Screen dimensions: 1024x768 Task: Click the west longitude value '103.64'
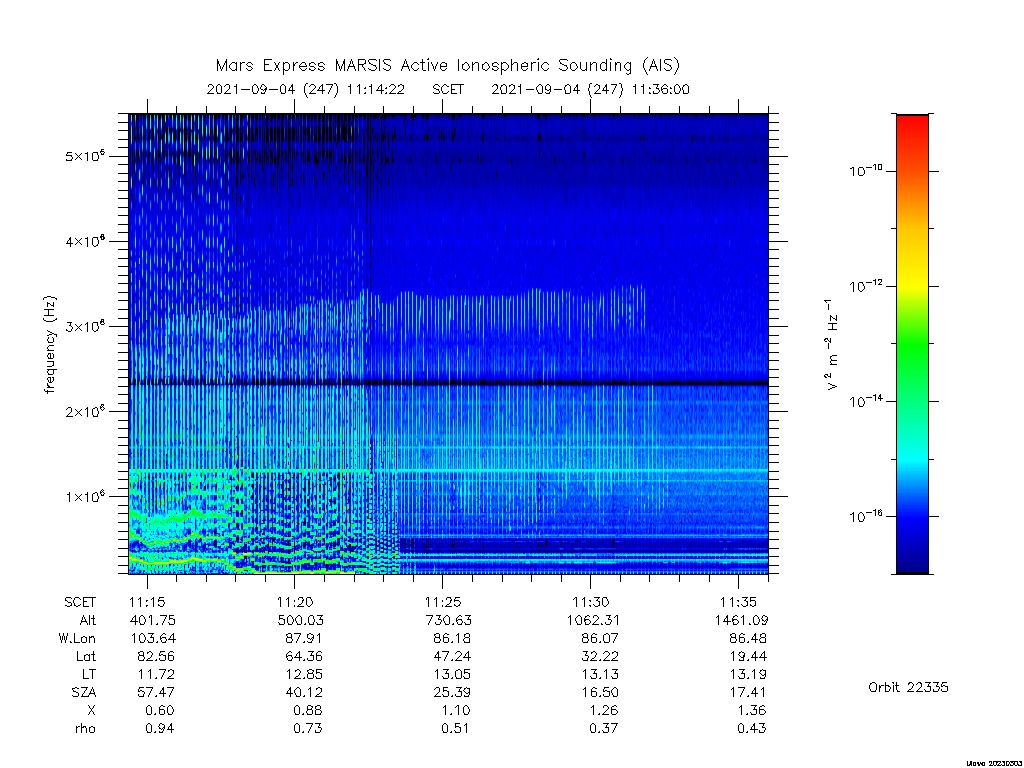tap(153, 638)
